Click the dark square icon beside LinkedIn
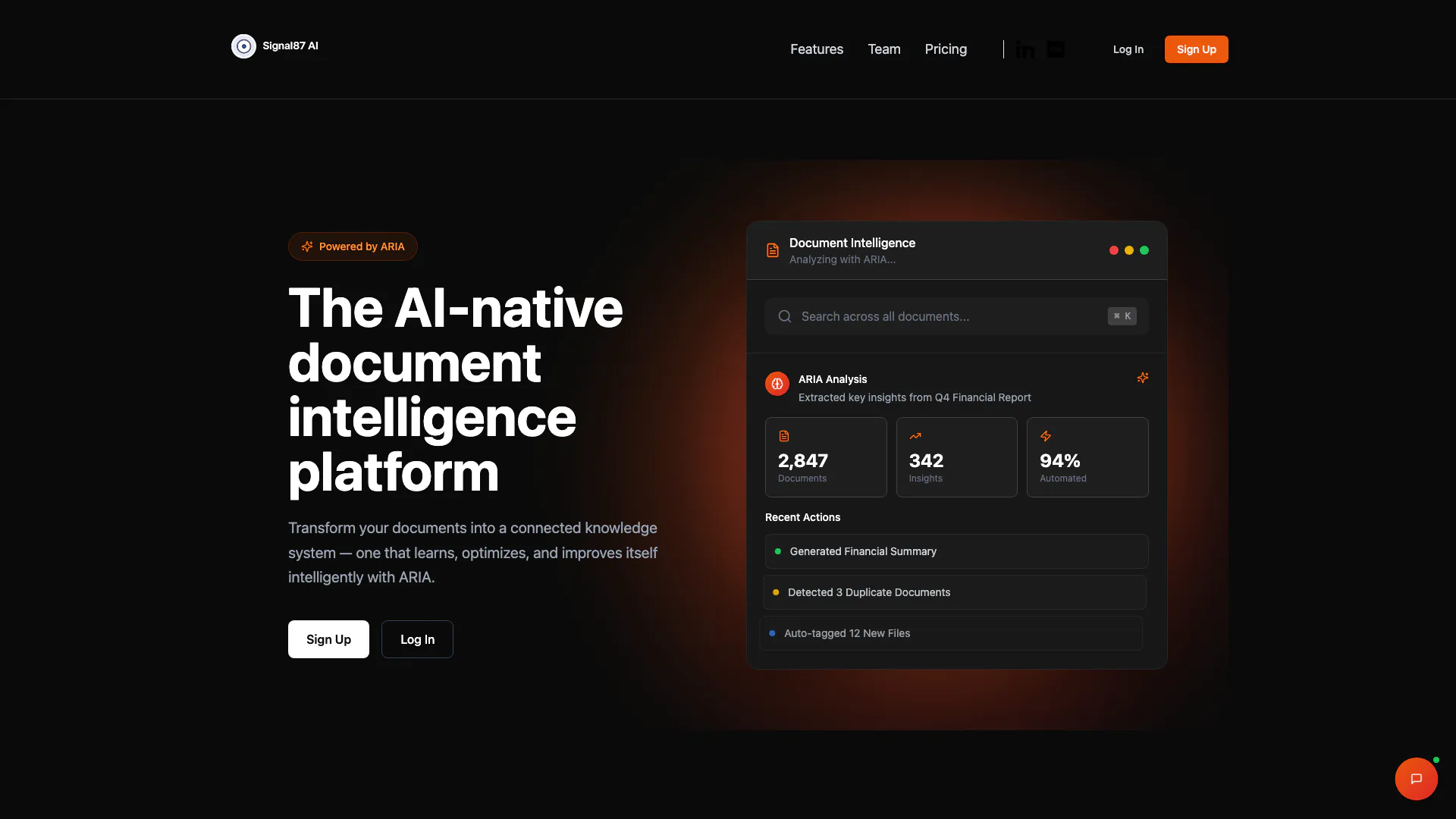 pos(1056,49)
